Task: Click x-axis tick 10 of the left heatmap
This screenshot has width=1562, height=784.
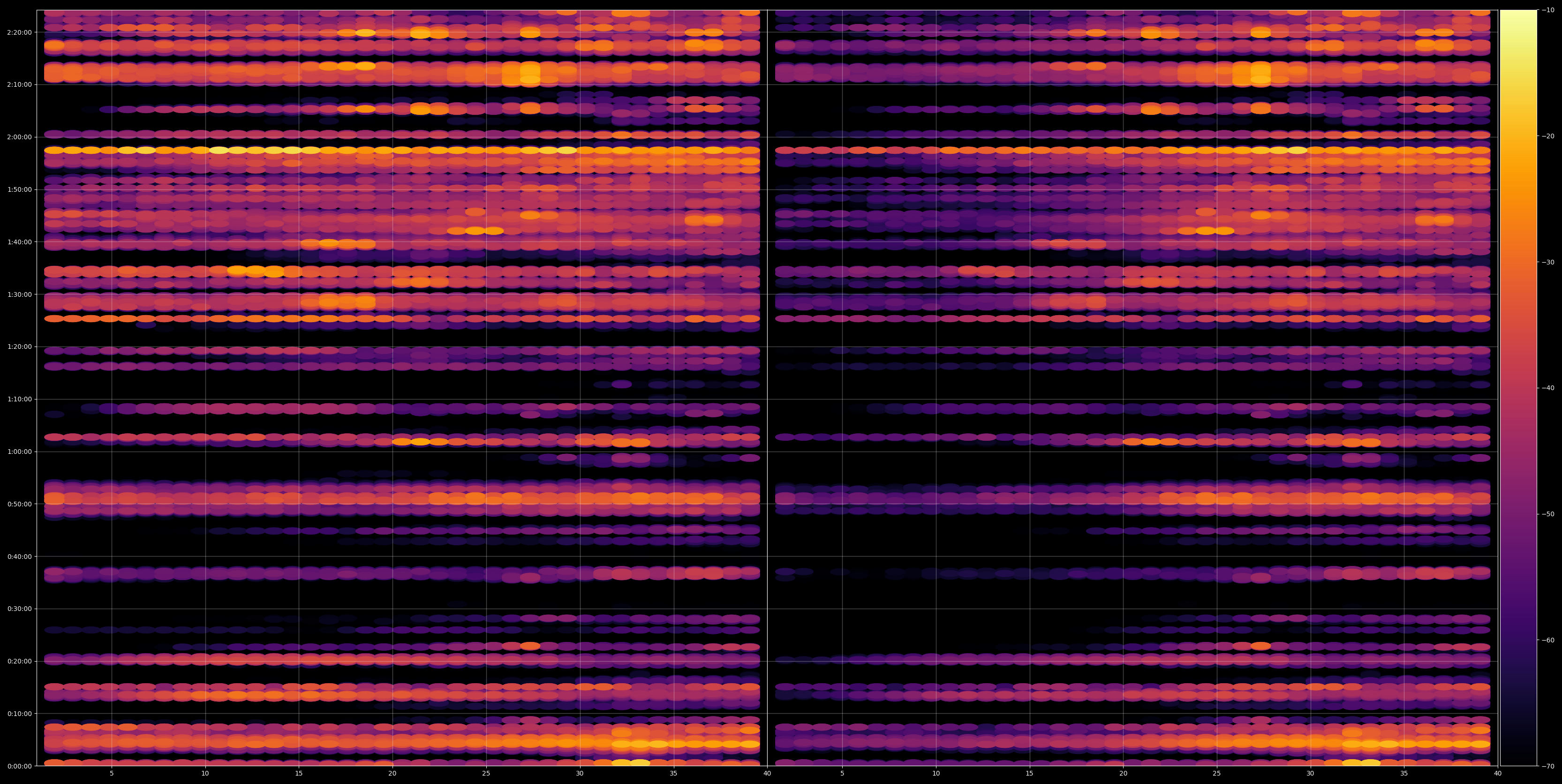Action: tap(205, 773)
